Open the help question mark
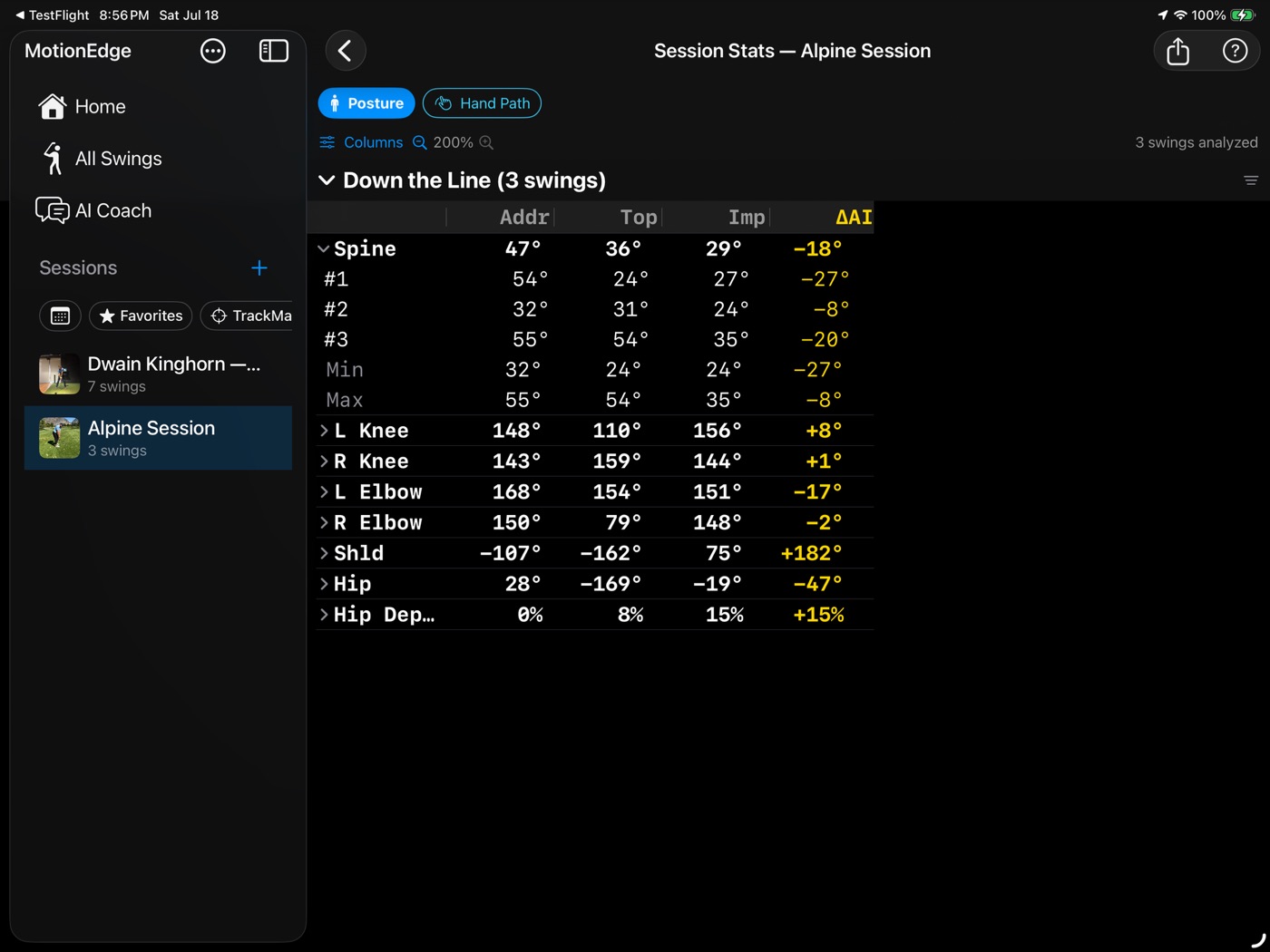Viewport: 1270px width, 952px height. tap(1235, 51)
